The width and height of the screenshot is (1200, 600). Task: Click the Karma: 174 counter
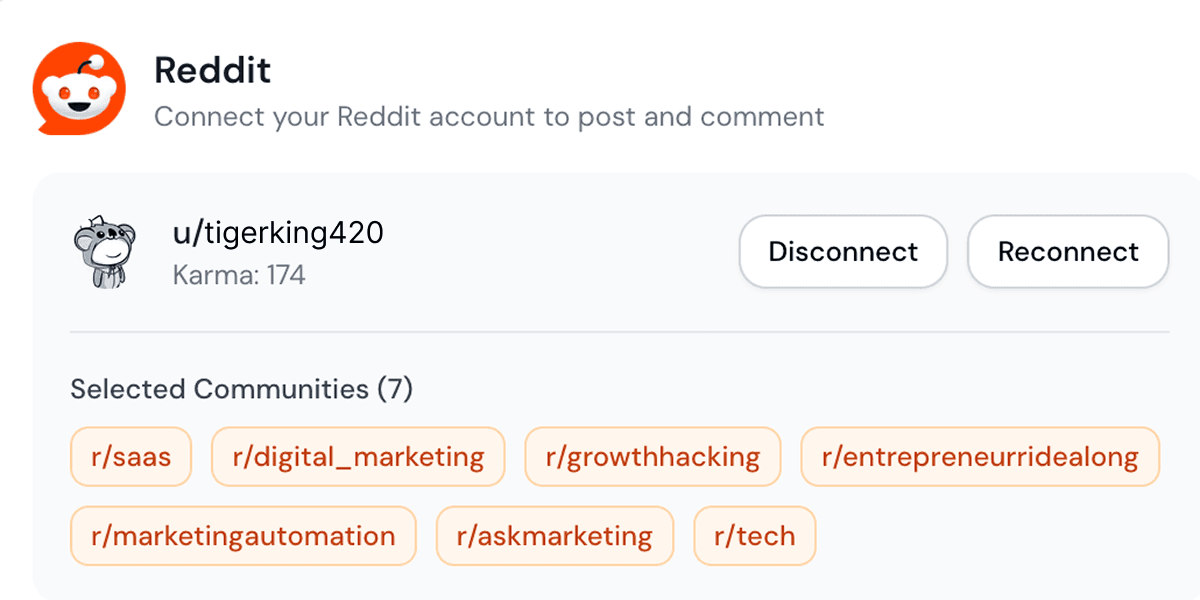click(x=238, y=276)
